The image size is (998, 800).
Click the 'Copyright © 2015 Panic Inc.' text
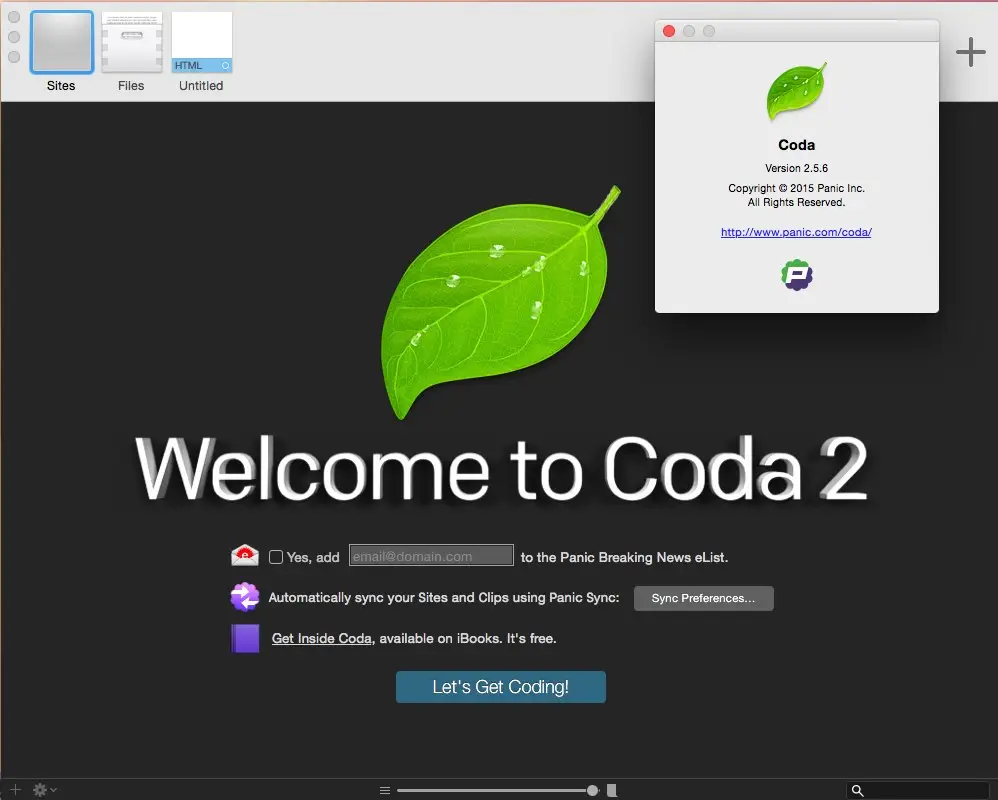(796, 188)
